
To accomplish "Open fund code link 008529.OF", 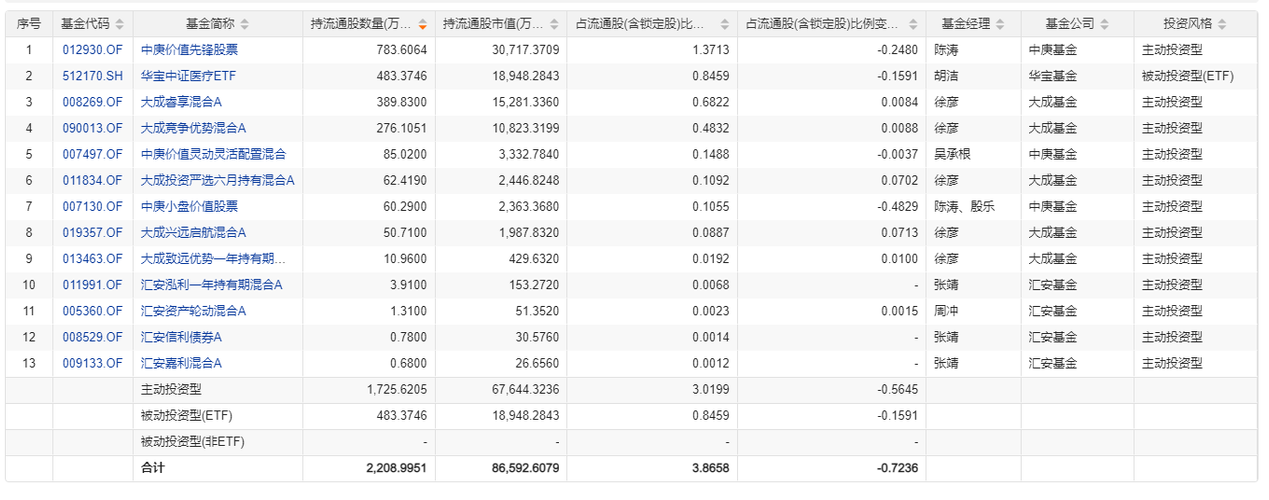I will pos(92,337).
